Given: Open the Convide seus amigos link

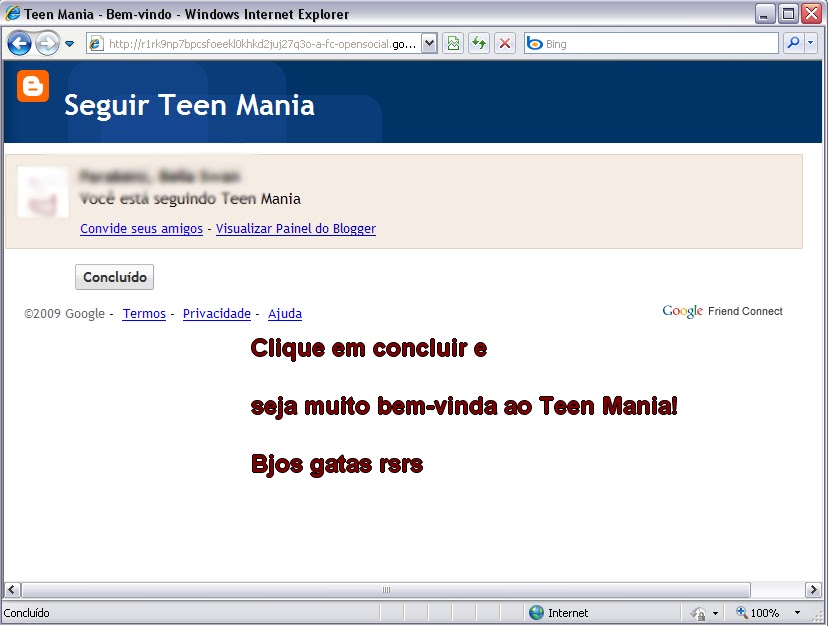Looking at the screenshot, I should (142, 229).
